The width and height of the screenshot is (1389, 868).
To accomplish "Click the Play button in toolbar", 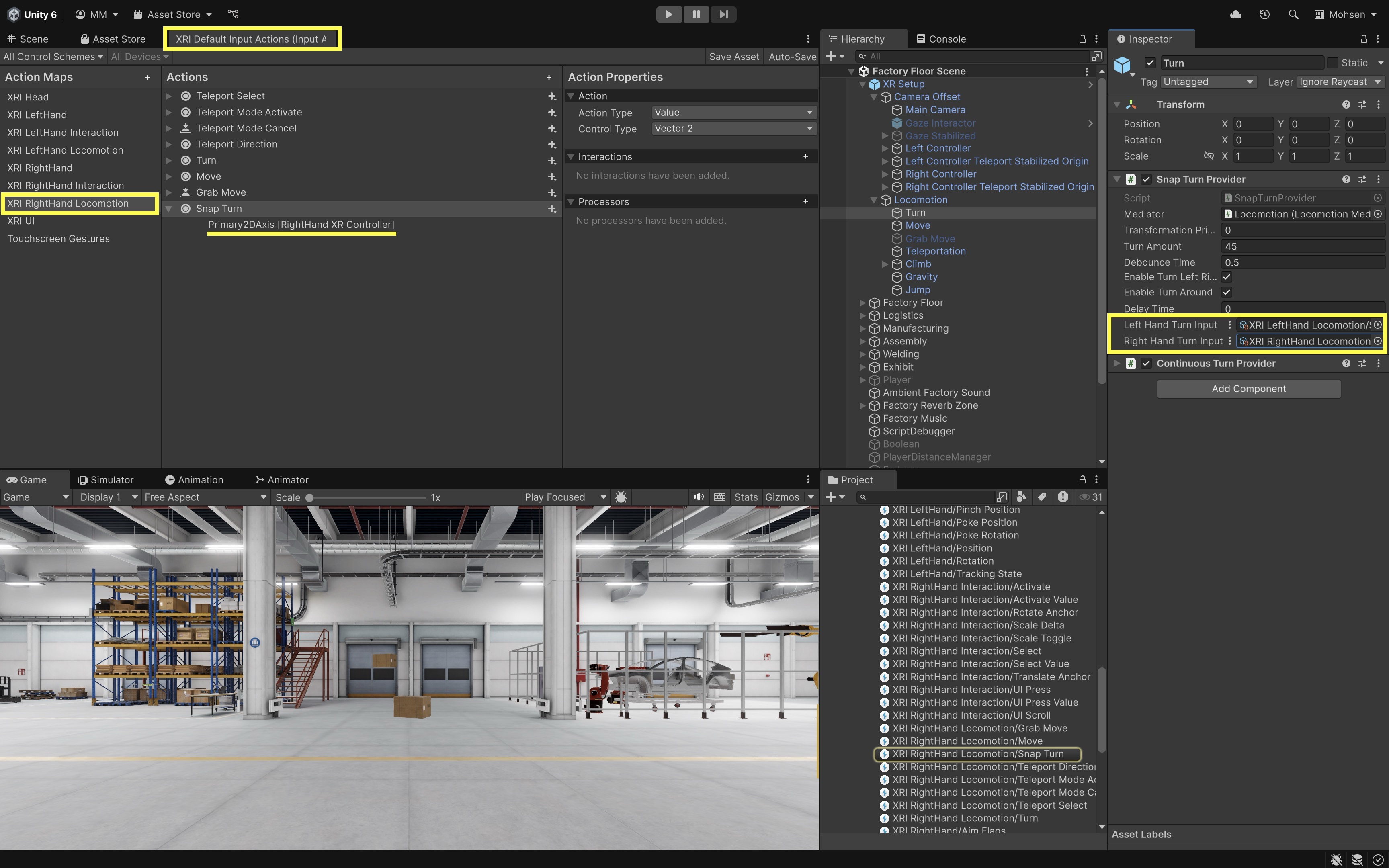I will pos(669,14).
